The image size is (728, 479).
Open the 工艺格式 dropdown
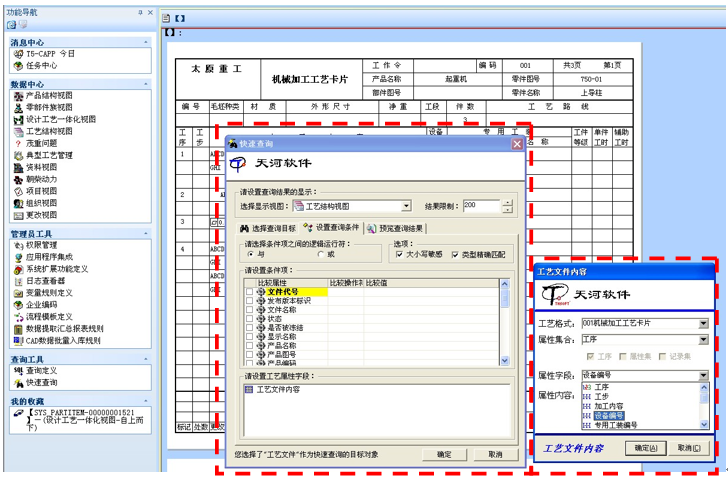pyautogui.click(x=704, y=323)
